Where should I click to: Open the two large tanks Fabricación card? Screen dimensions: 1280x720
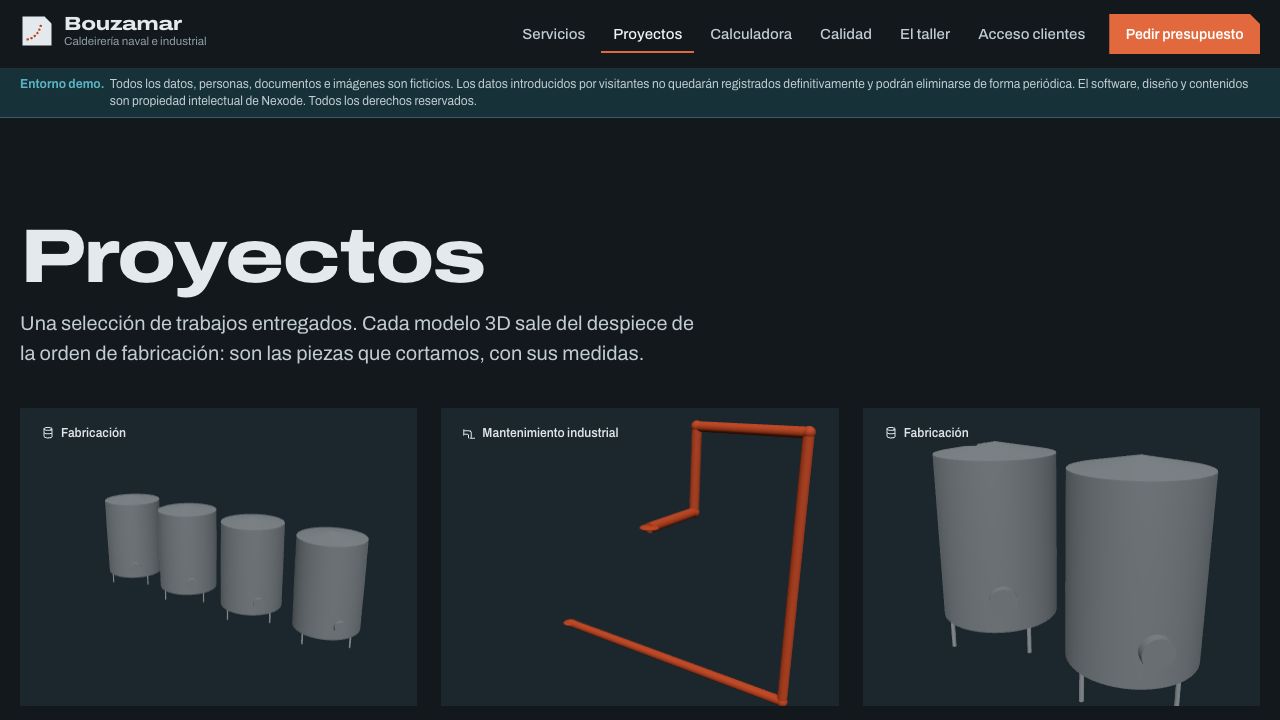pyautogui.click(x=1061, y=557)
